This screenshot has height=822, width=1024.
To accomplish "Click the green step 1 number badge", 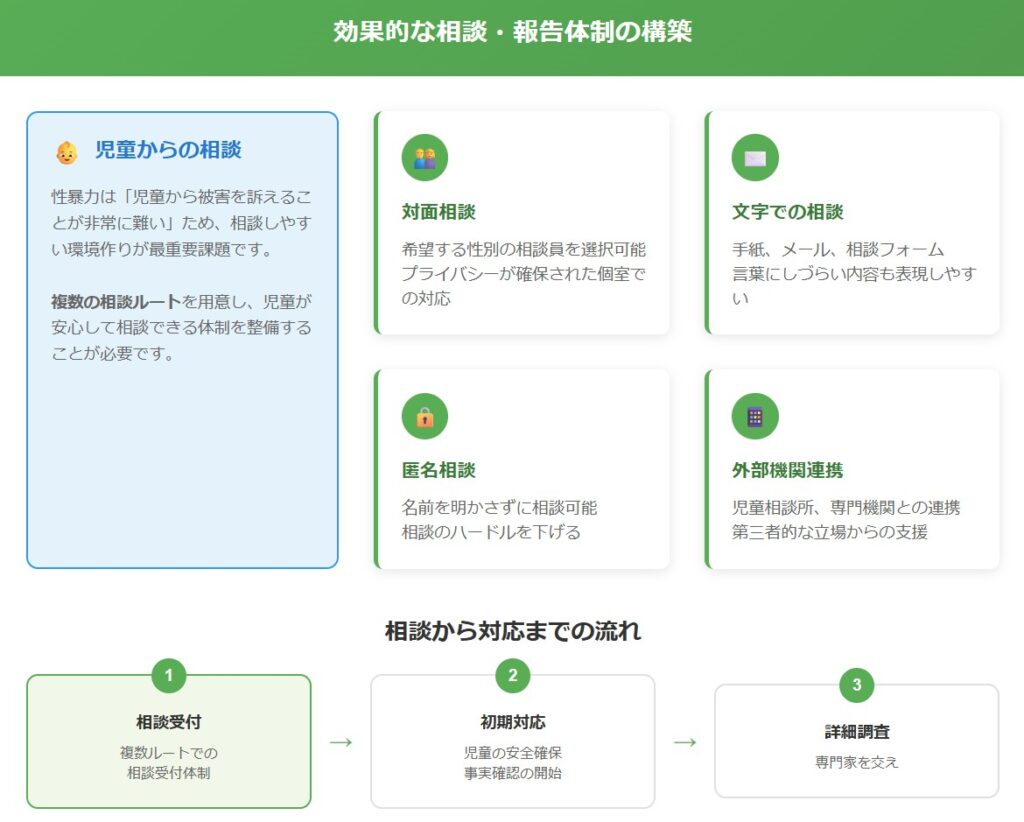I will click(x=169, y=675).
